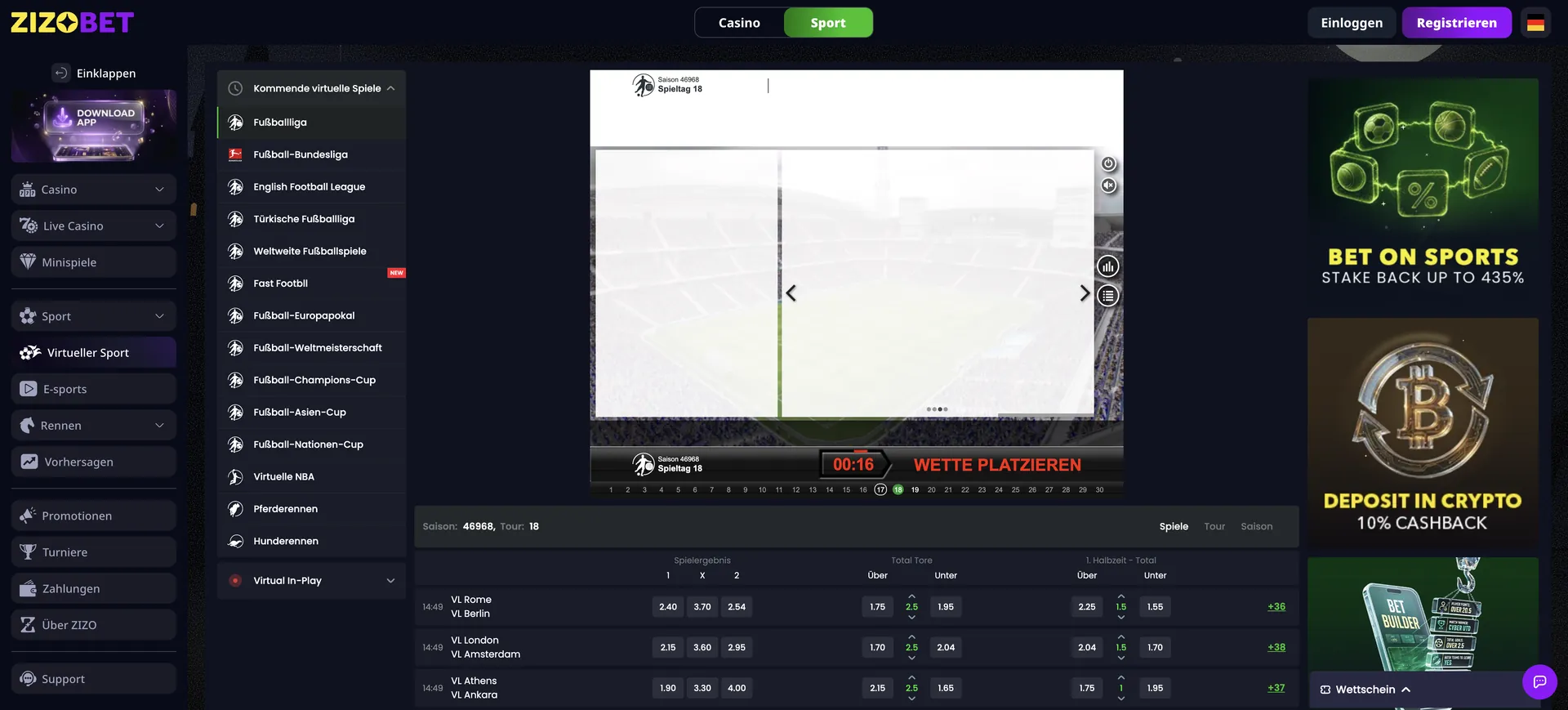The image size is (1568, 710).
Task: Click the Download App banner
Action: (x=94, y=126)
